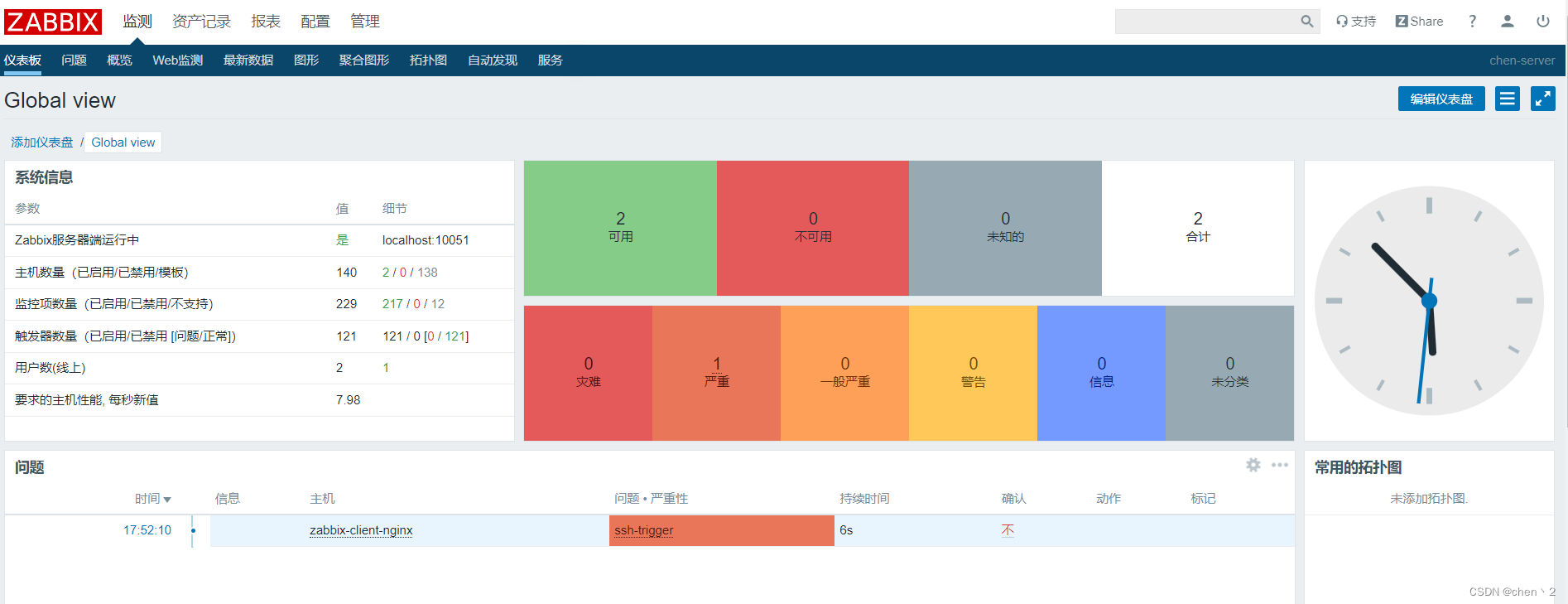Open the ssh-trigger problem link

point(644,530)
